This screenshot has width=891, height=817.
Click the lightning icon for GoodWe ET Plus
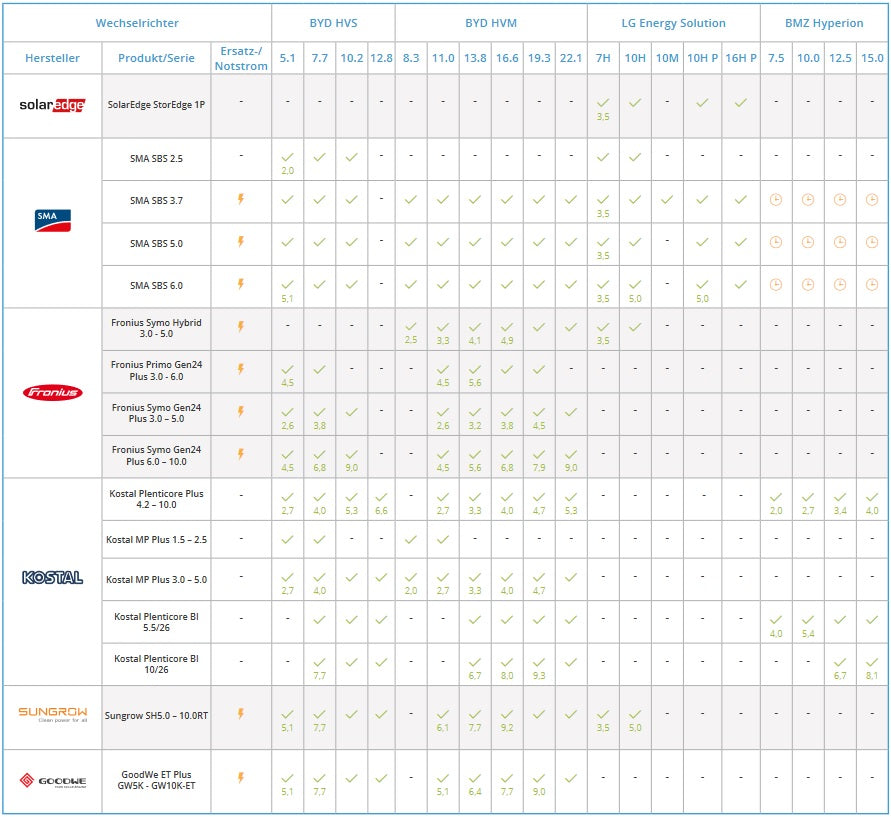240,777
